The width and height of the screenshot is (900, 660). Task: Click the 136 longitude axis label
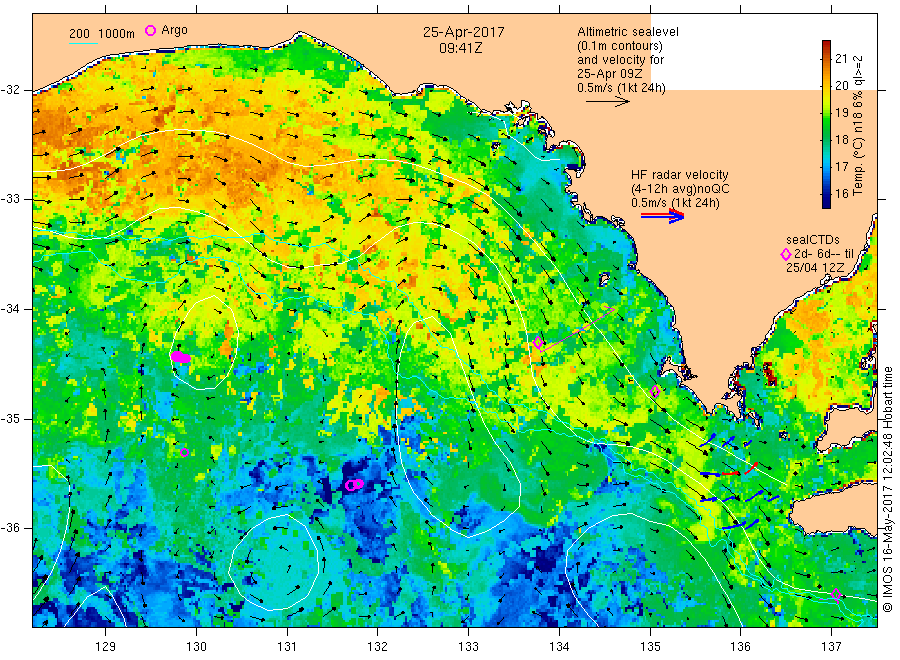point(740,646)
